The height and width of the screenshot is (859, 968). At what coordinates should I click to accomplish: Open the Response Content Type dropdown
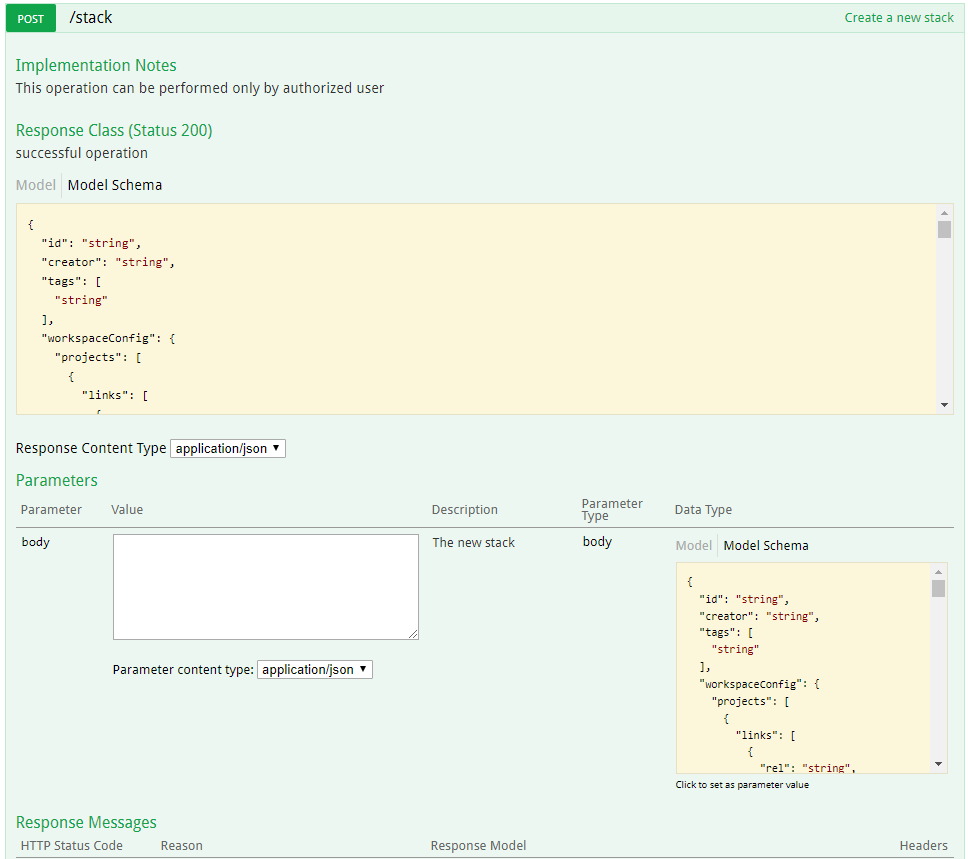tap(228, 449)
